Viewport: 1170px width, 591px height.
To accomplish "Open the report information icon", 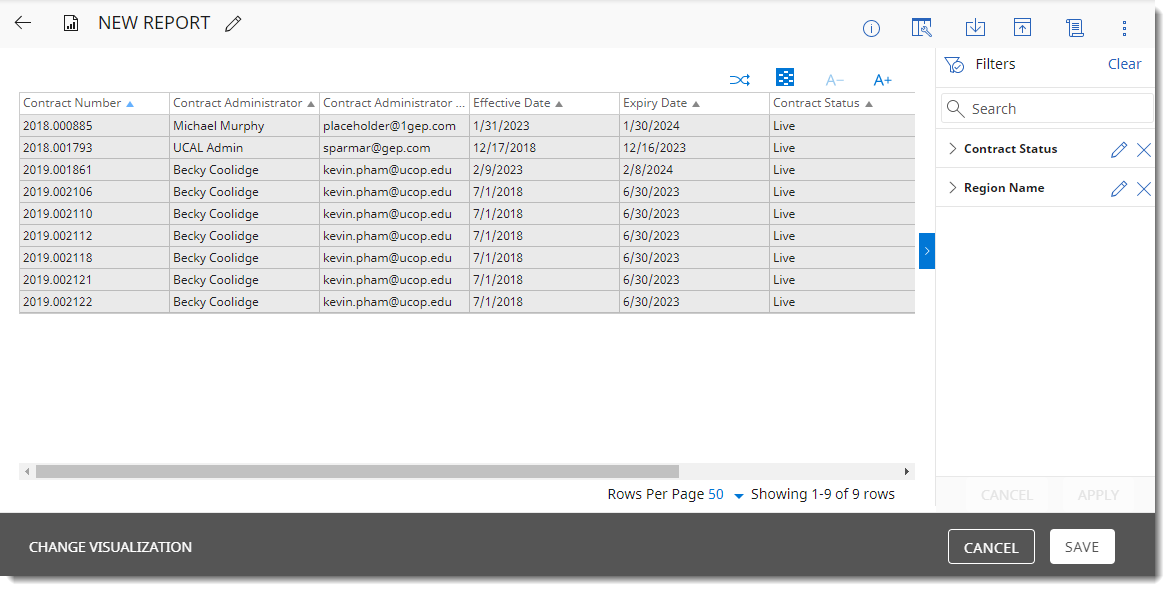I will pos(871,28).
